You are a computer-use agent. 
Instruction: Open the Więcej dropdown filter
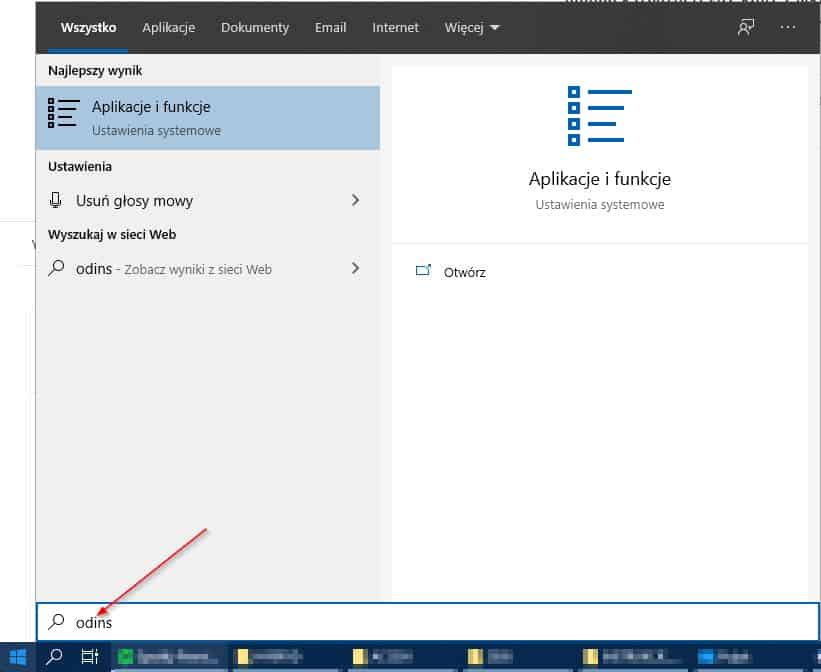click(x=470, y=28)
